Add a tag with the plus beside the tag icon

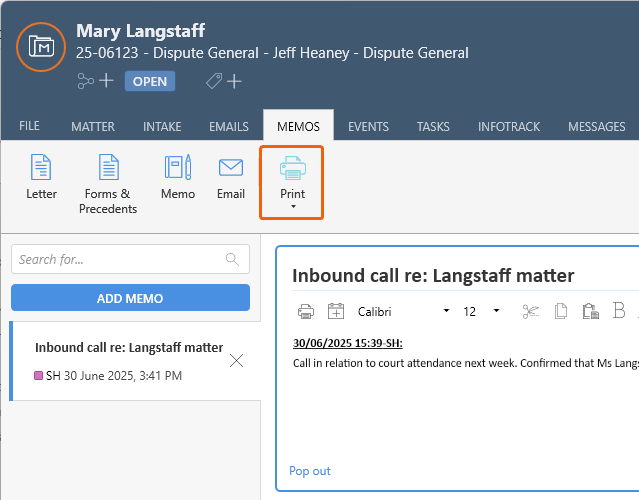tap(234, 81)
